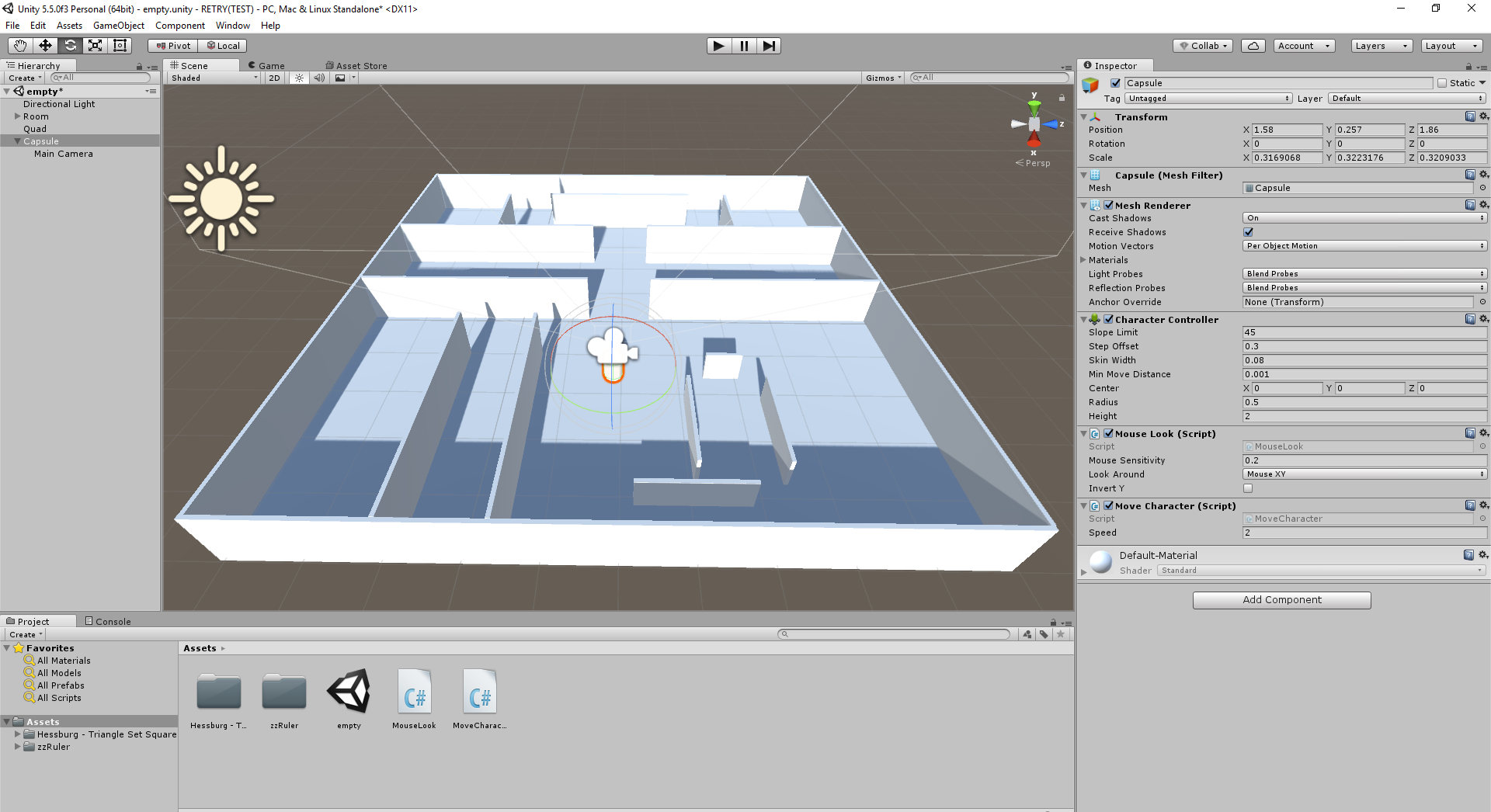This screenshot has height=812, width=1491.
Task: Click the Mouse Sensitivity value field
Action: tap(1364, 460)
